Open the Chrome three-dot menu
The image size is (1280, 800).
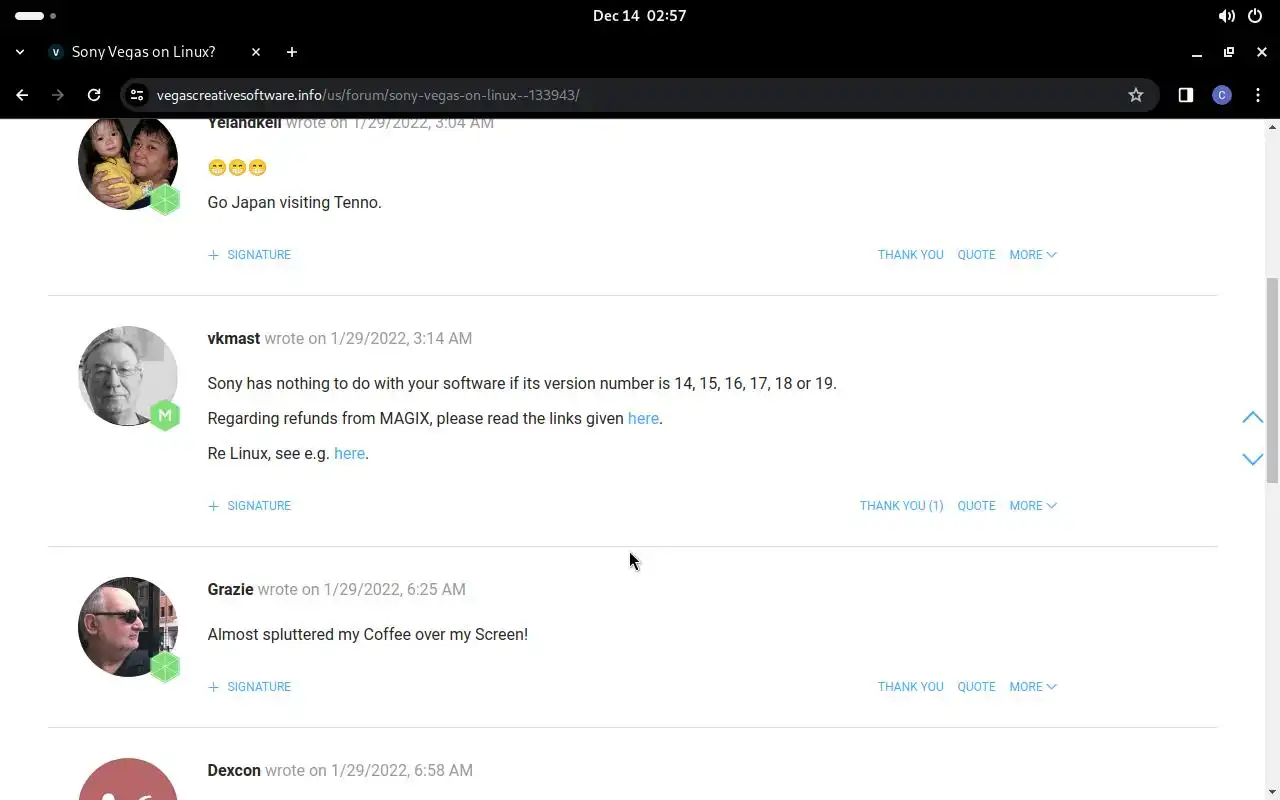(1258, 95)
